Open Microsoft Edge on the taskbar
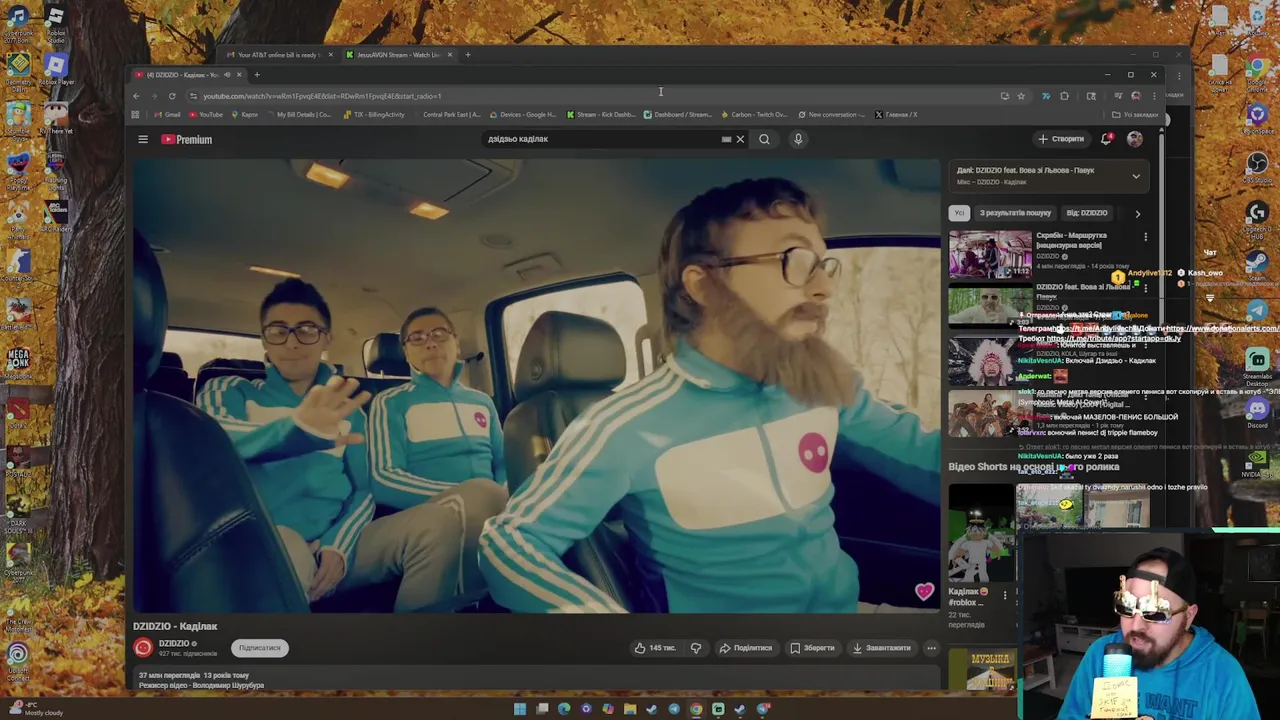The height and width of the screenshot is (720, 1280). click(564, 709)
